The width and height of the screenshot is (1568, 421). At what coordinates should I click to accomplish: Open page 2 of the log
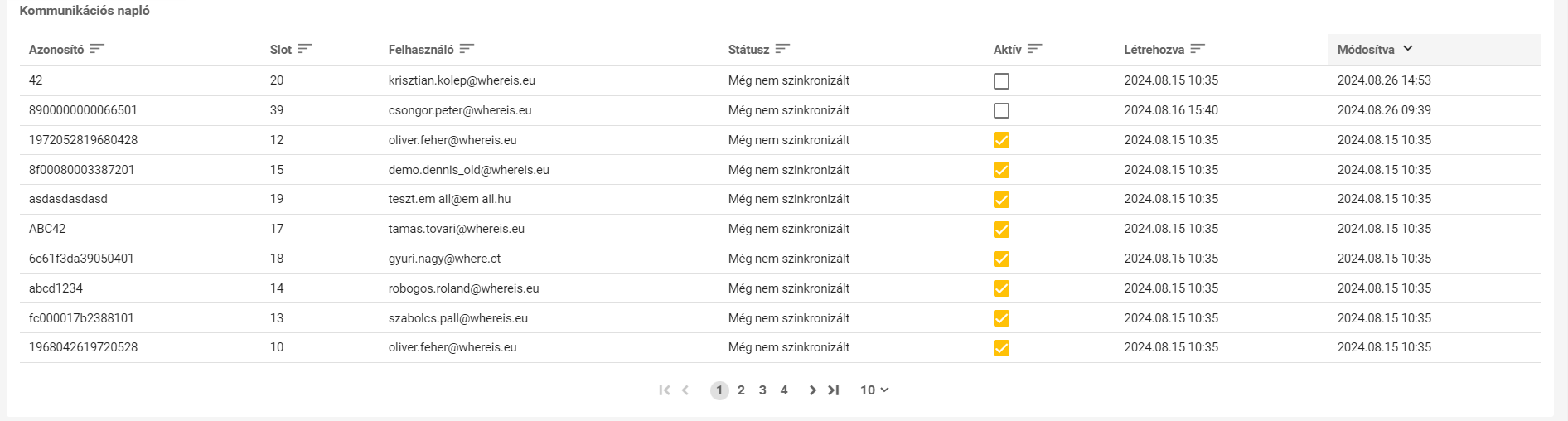click(741, 390)
